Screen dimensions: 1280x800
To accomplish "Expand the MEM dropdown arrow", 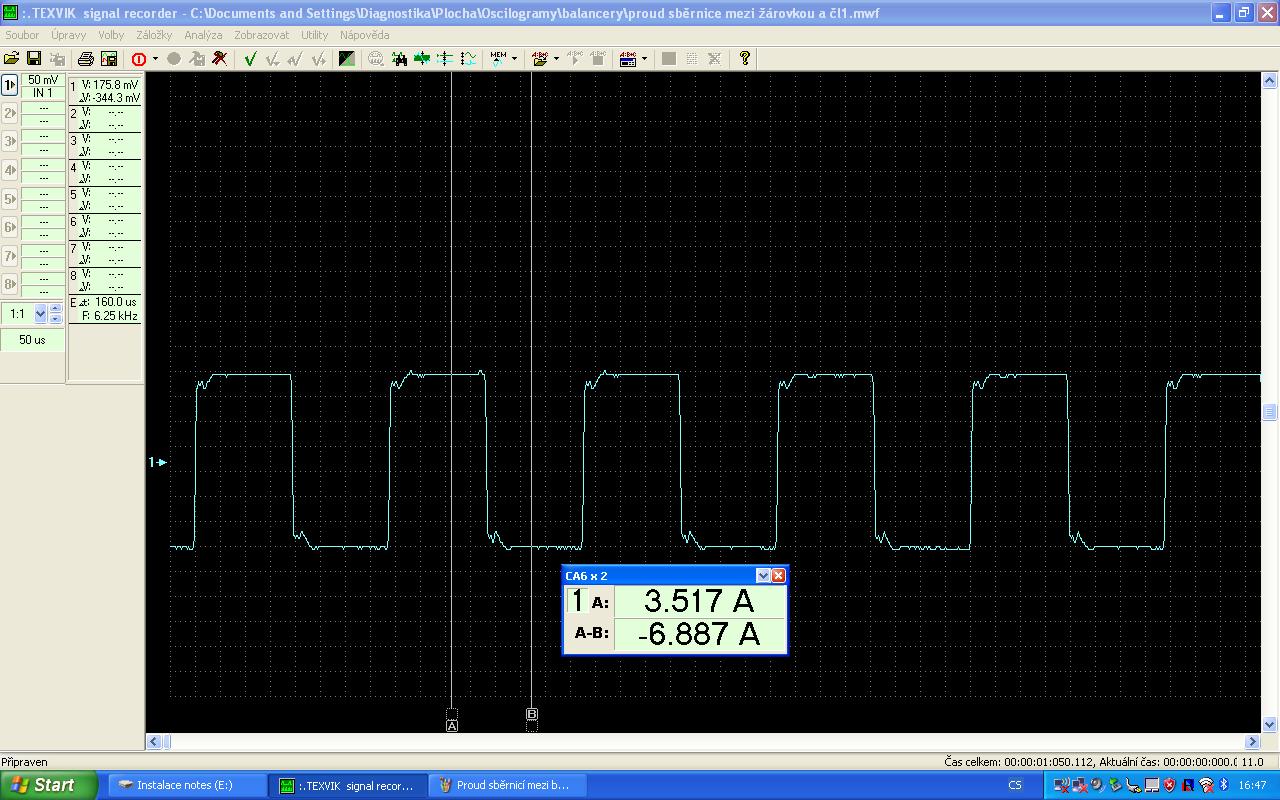I will pos(514,59).
